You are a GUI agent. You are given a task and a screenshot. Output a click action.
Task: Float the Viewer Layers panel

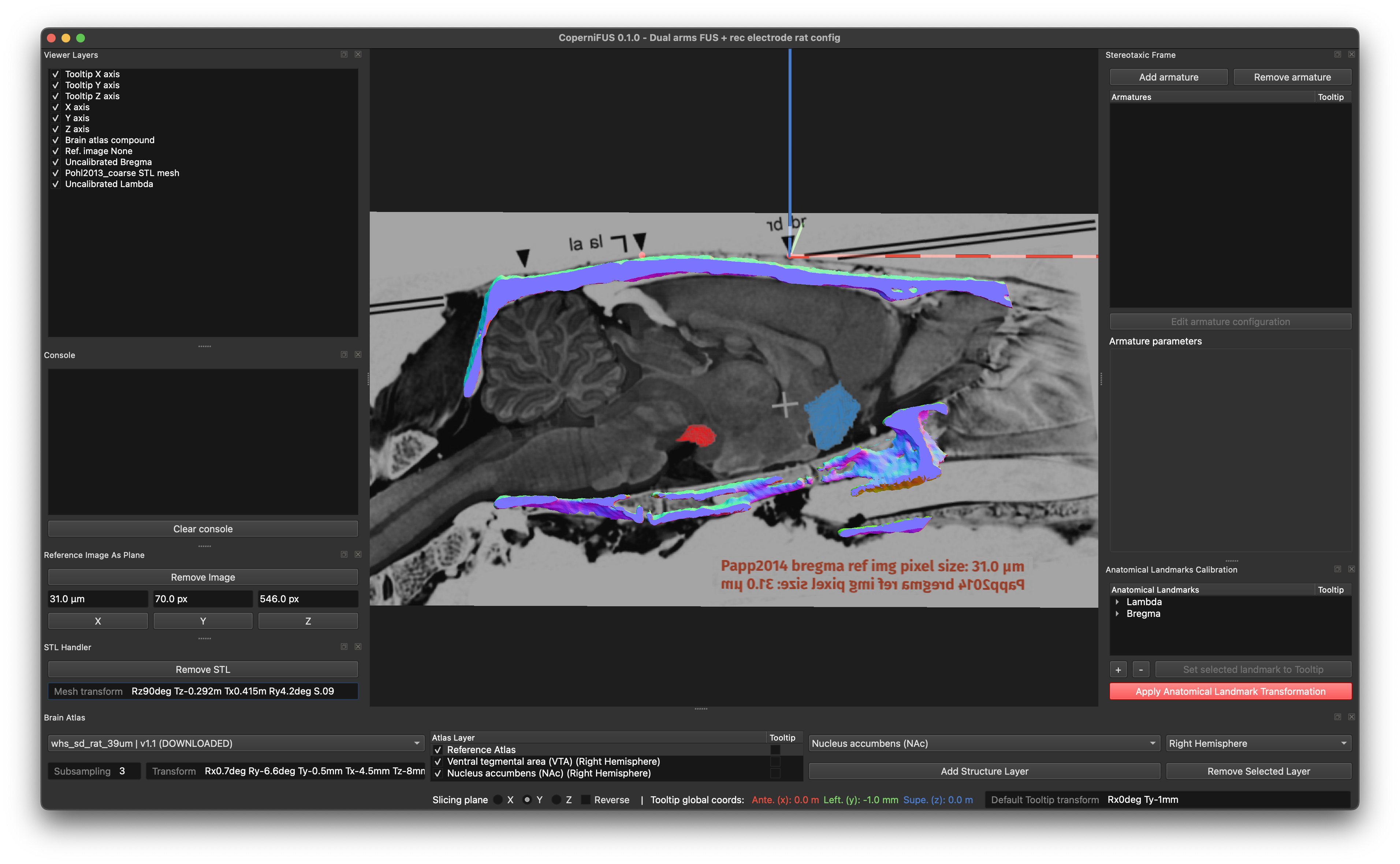coord(344,54)
